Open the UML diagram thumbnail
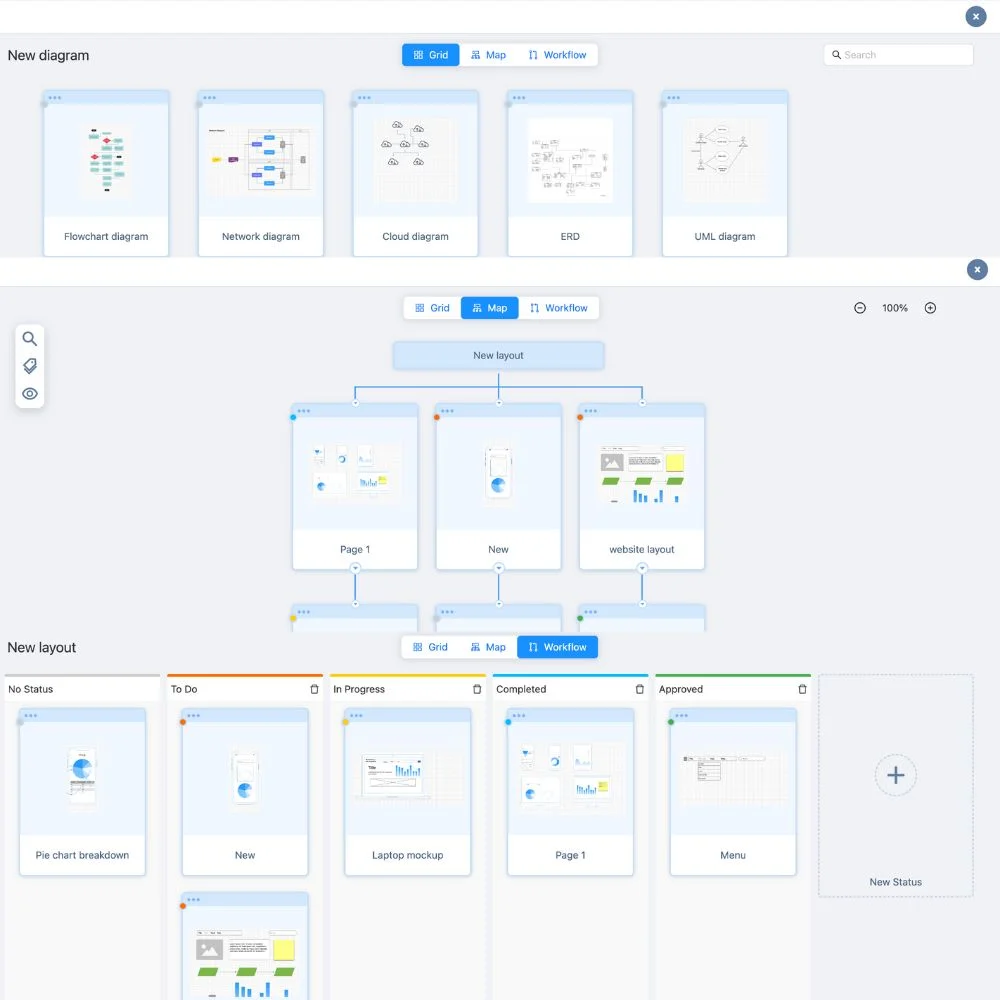This screenshot has width=1000, height=1000. (724, 160)
